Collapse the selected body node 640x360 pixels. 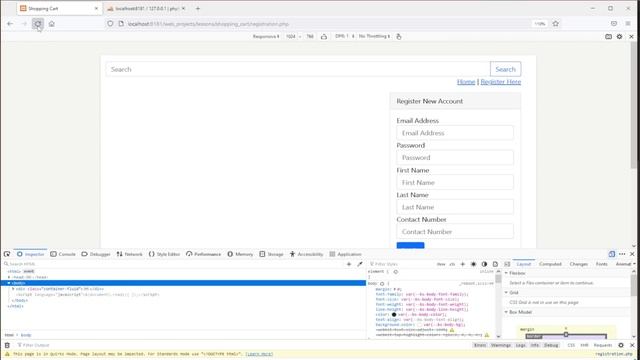pyautogui.click(x=9, y=283)
